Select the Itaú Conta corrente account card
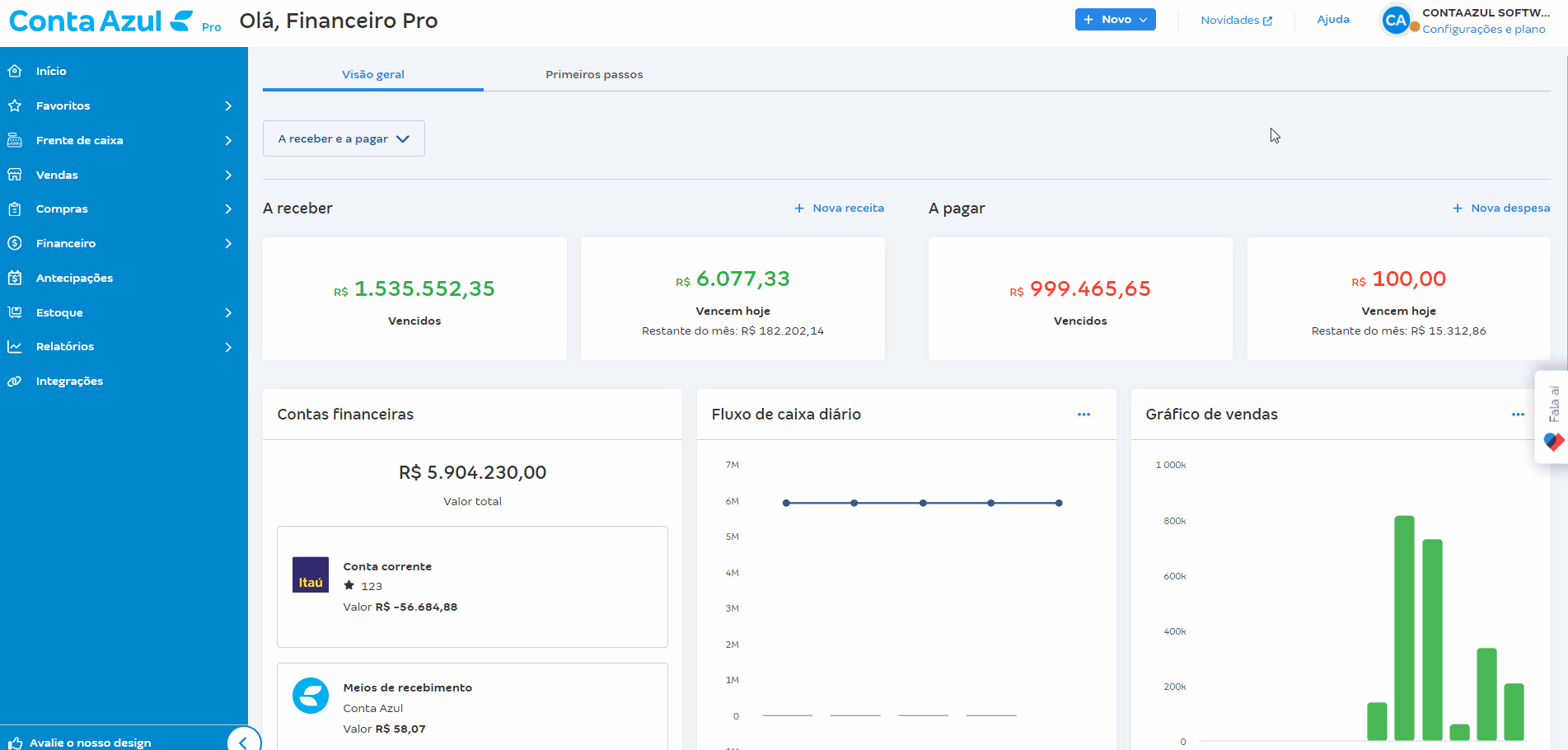This screenshot has width=1568, height=750. click(x=472, y=587)
